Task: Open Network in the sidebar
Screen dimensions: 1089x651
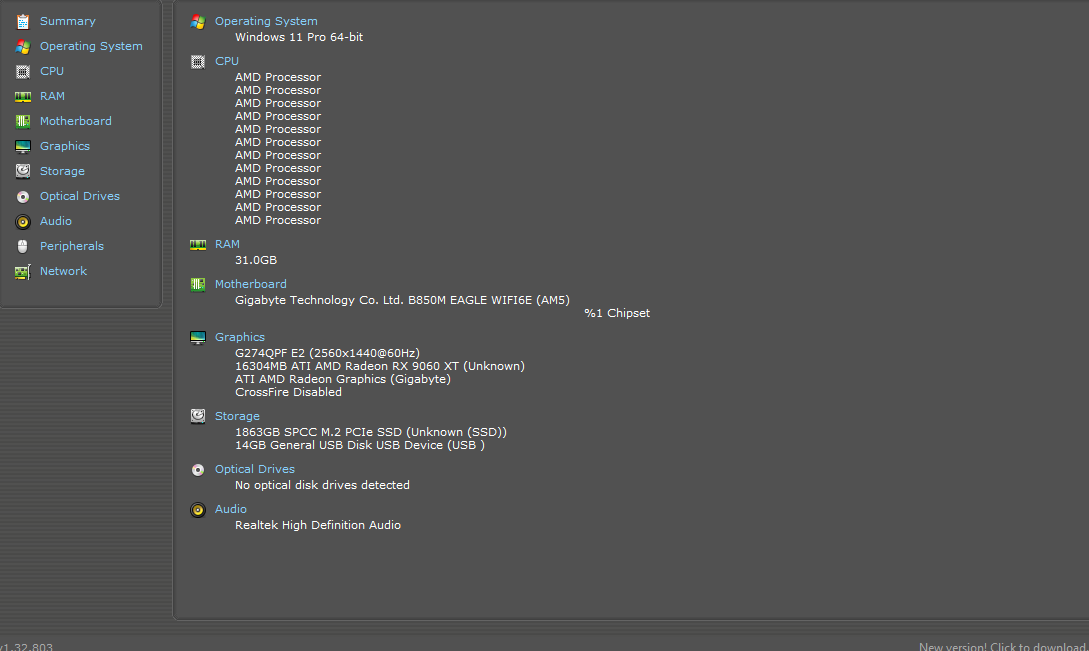Action: [63, 272]
